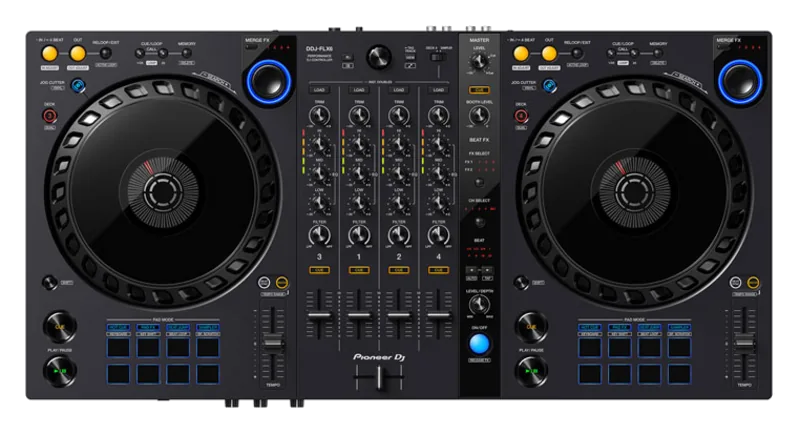Tap the top pad under left SAMPLER mode
800x433 pixels.
208,347
